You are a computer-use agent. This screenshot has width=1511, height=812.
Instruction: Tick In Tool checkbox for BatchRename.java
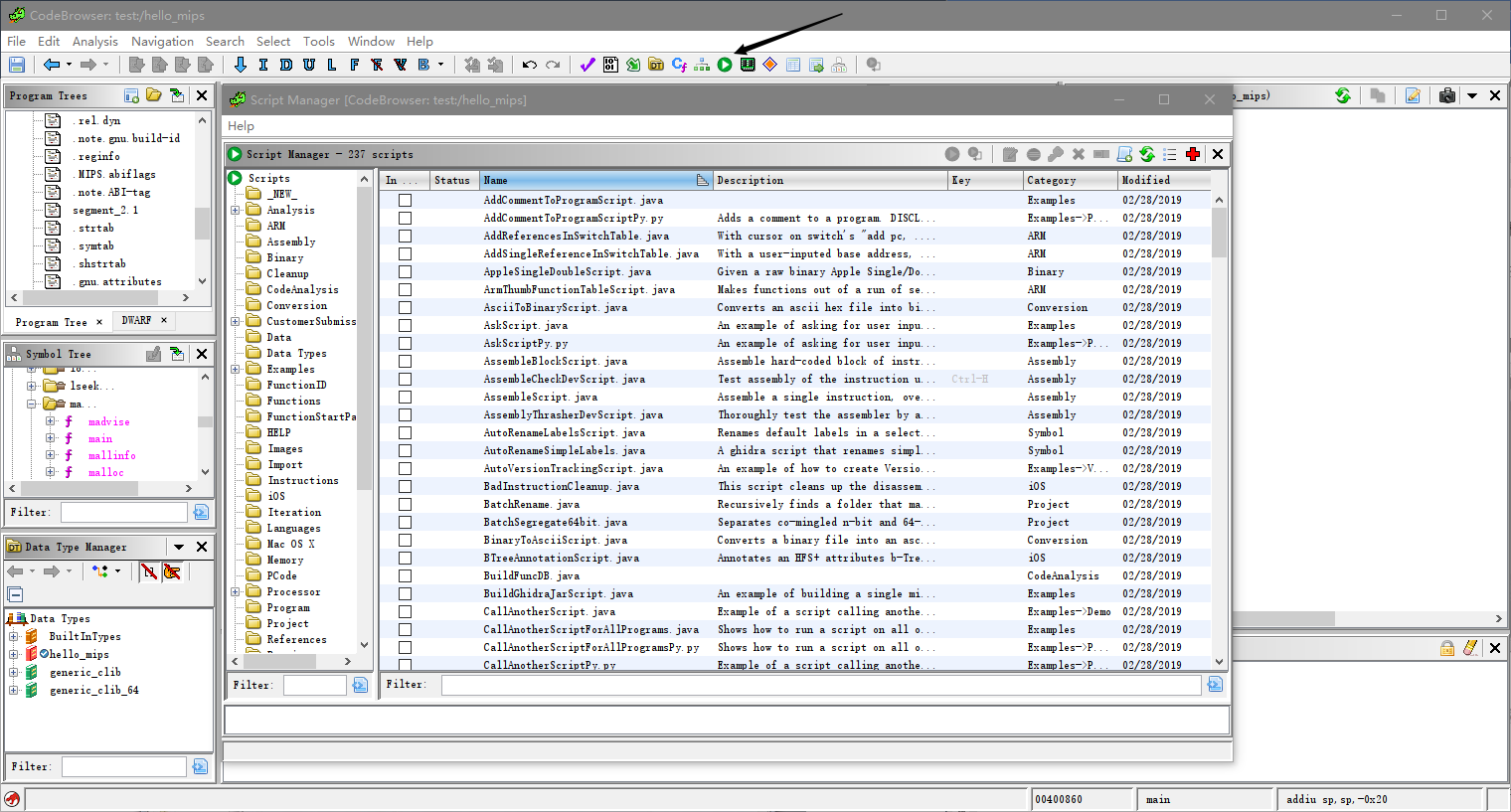[405, 504]
